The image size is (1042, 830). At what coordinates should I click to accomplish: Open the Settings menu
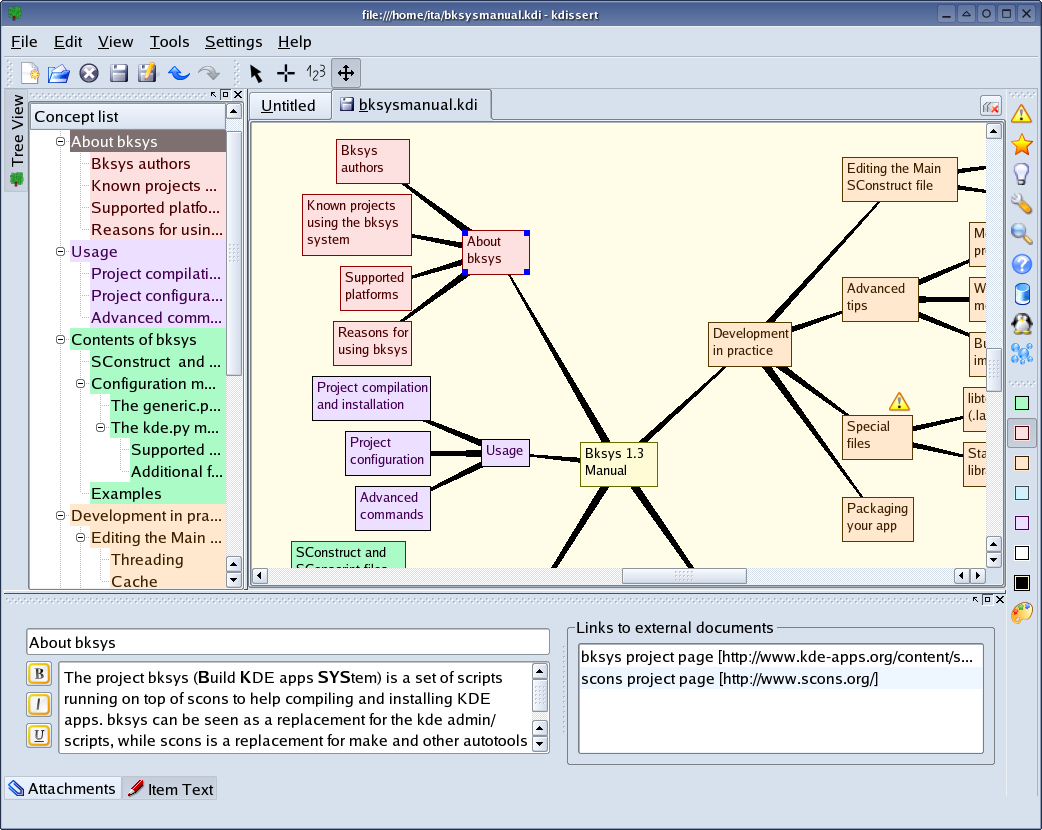[x=233, y=42]
